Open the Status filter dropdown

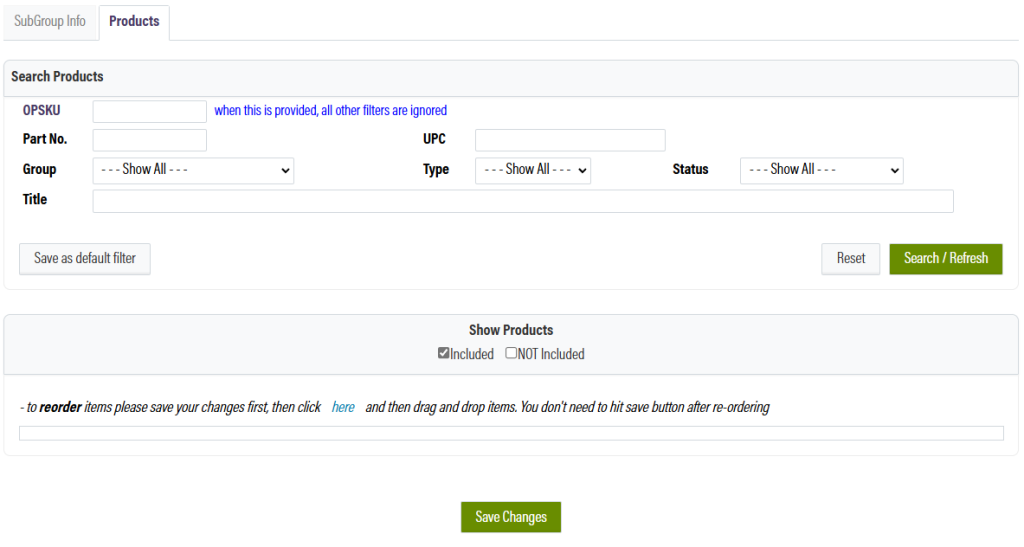click(821, 170)
